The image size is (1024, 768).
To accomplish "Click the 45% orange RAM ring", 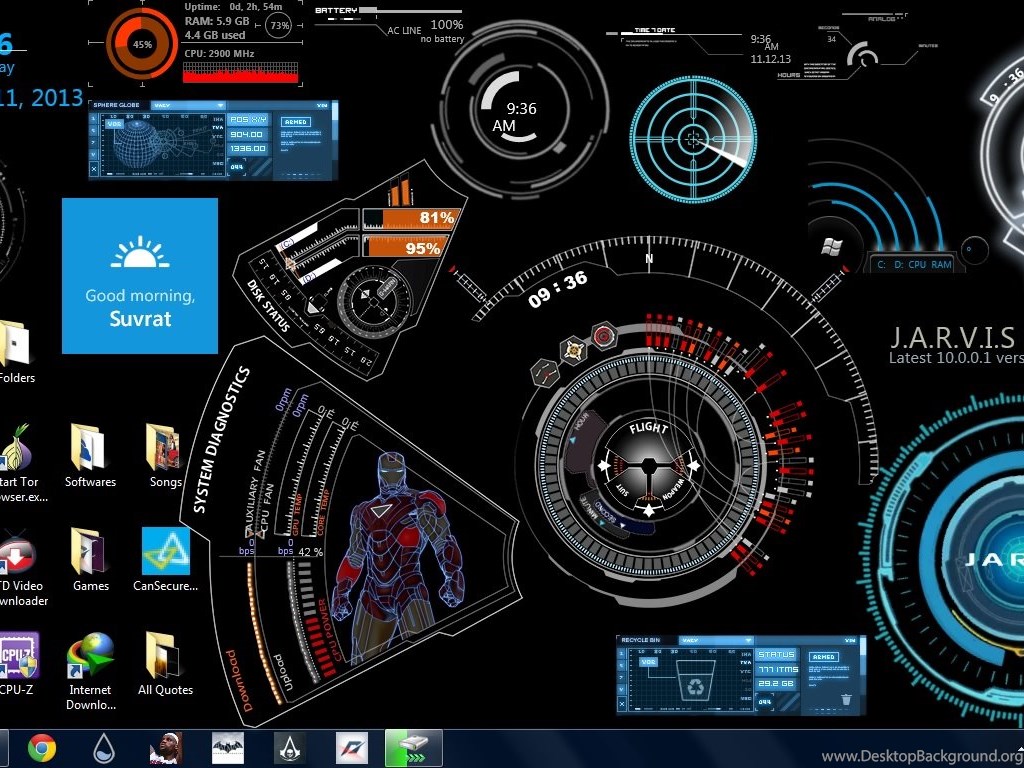I will (x=142, y=44).
